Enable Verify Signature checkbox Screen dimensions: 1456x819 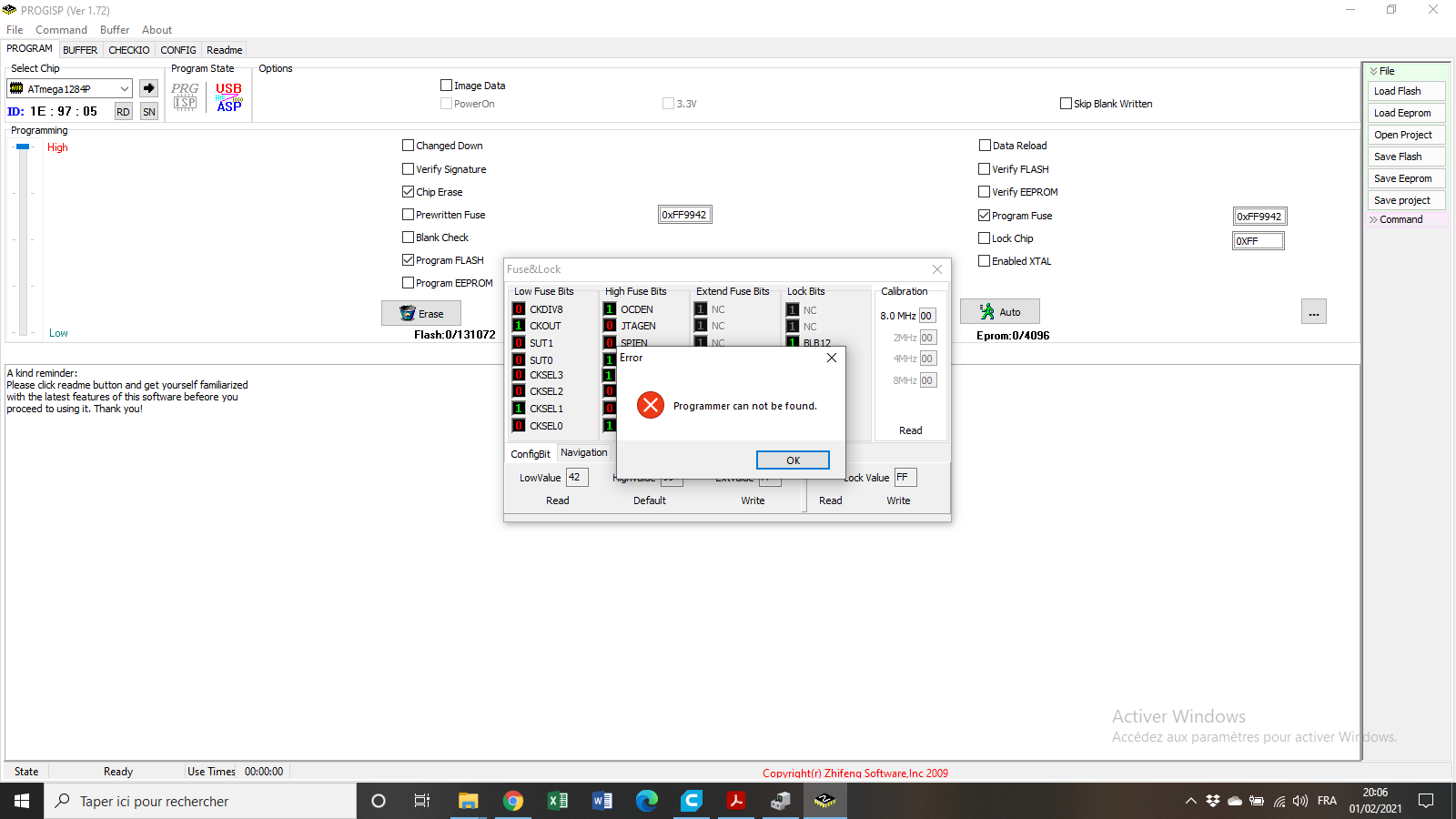coord(408,169)
